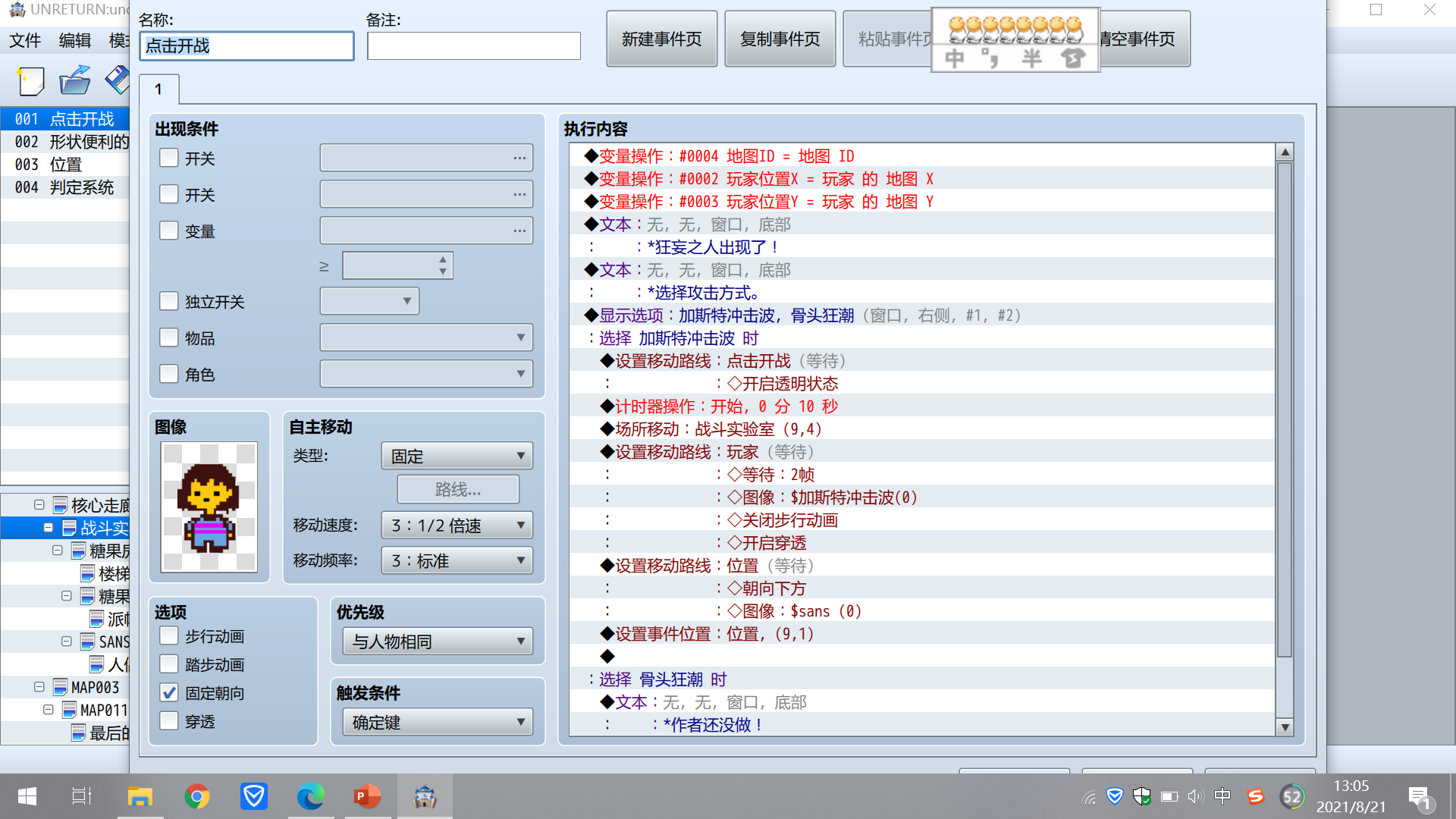Enable the 物品 condition checkbox
Screen dimensions: 1456x819
point(169,337)
